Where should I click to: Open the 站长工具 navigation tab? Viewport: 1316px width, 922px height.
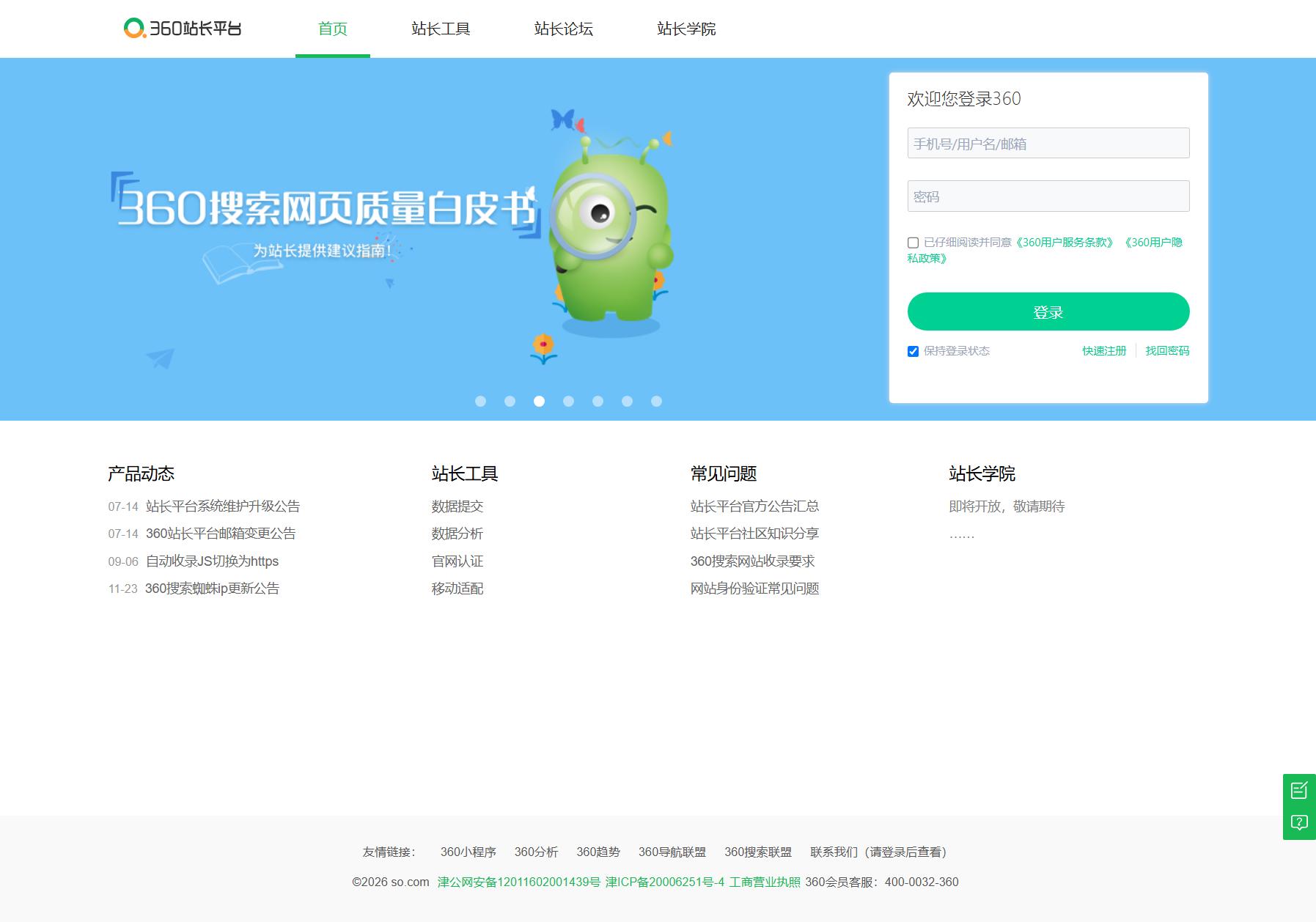pyautogui.click(x=441, y=29)
